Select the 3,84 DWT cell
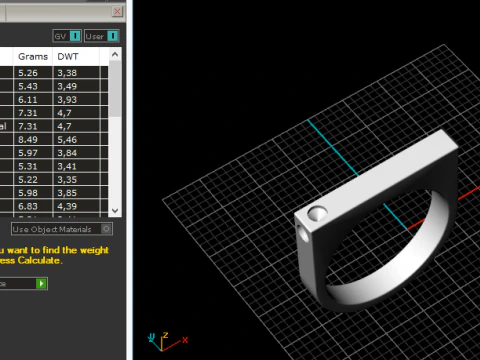480x360 pixels. pyautogui.click(x=76, y=153)
